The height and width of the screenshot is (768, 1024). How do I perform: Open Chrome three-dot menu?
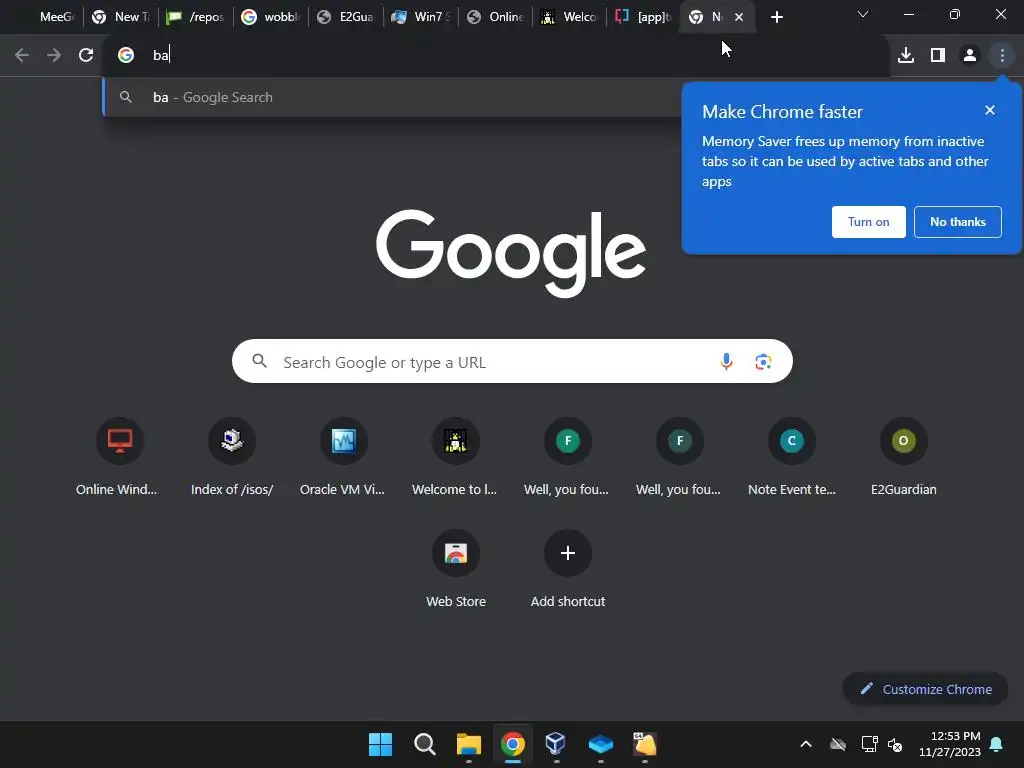[x=1002, y=56]
